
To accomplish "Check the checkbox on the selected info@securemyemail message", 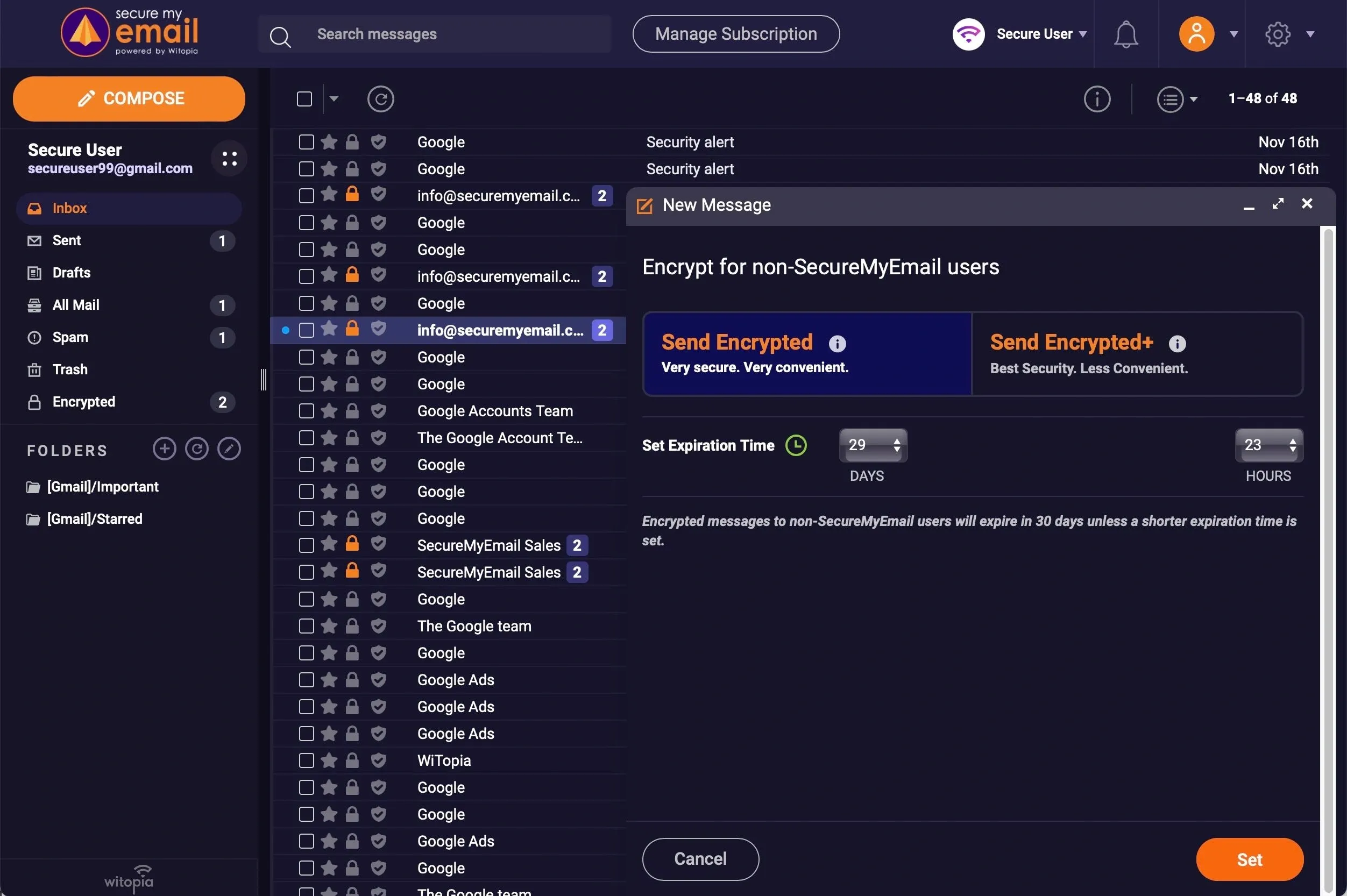I will [x=306, y=330].
